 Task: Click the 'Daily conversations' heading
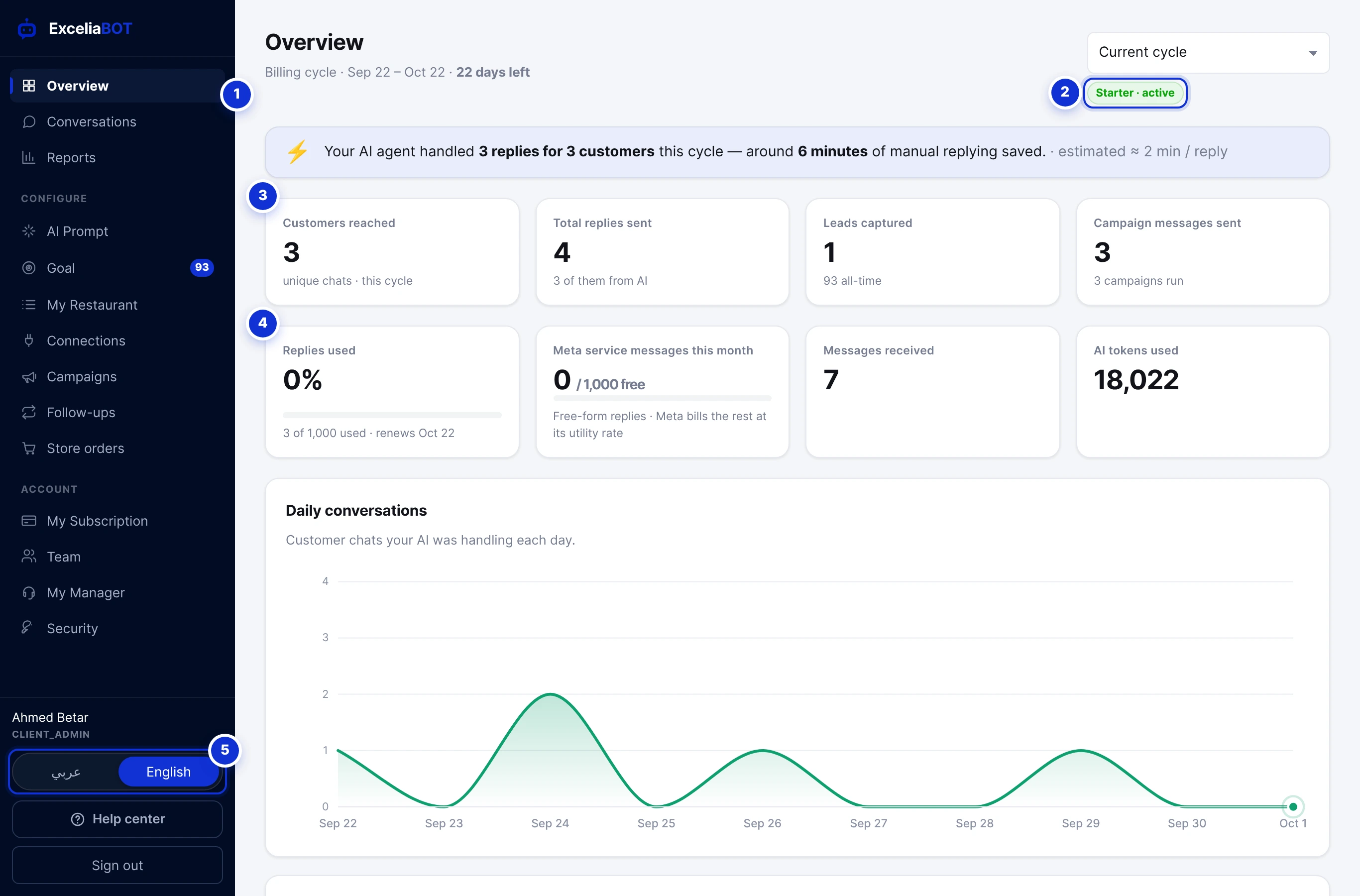click(x=356, y=510)
